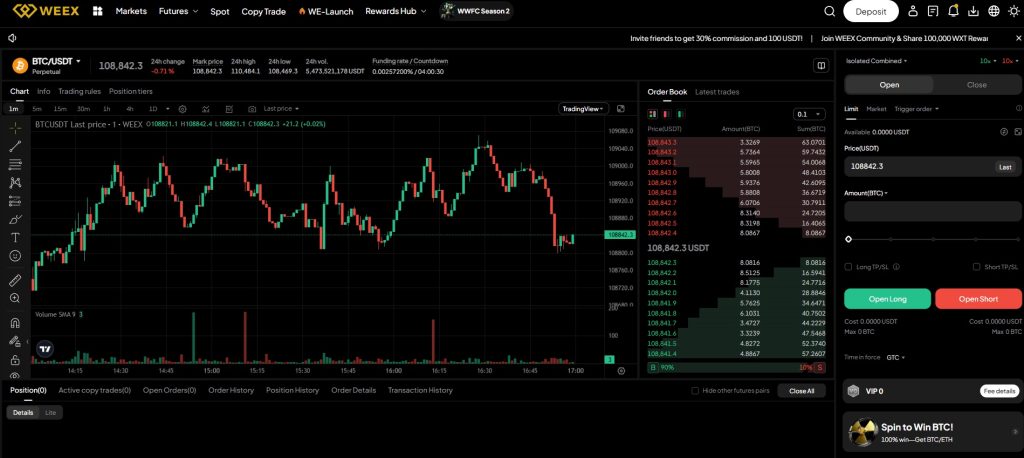Click the WEEX logo
This screenshot has width=1024, height=458.
[46, 11]
